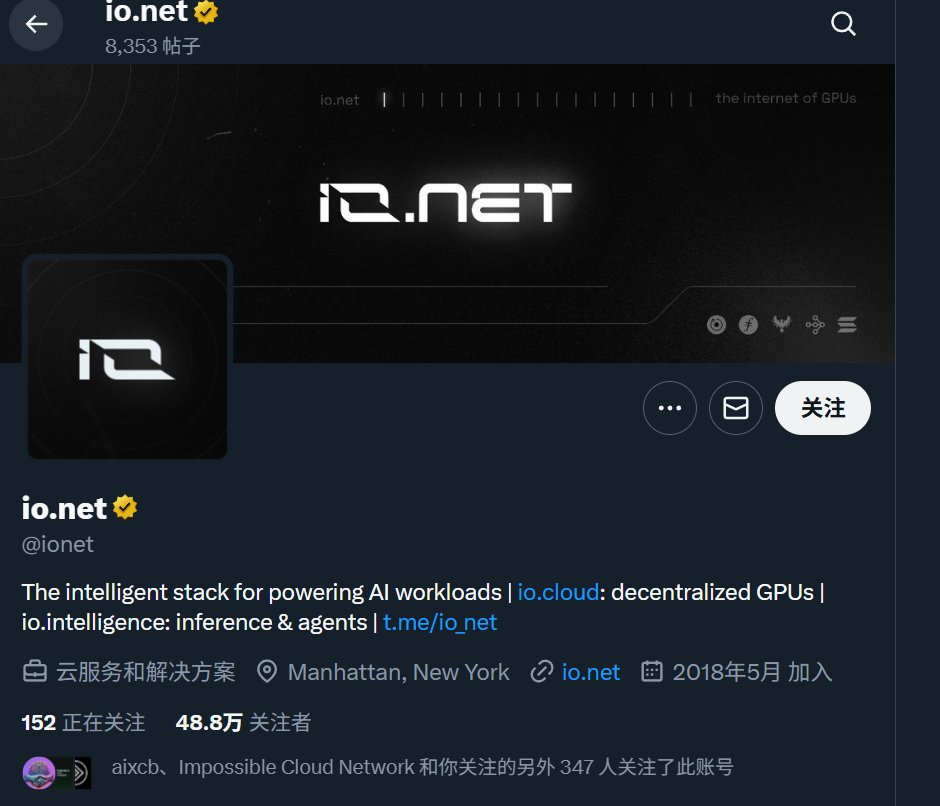Open search with the magnifier icon
940x806 pixels.
pos(843,25)
